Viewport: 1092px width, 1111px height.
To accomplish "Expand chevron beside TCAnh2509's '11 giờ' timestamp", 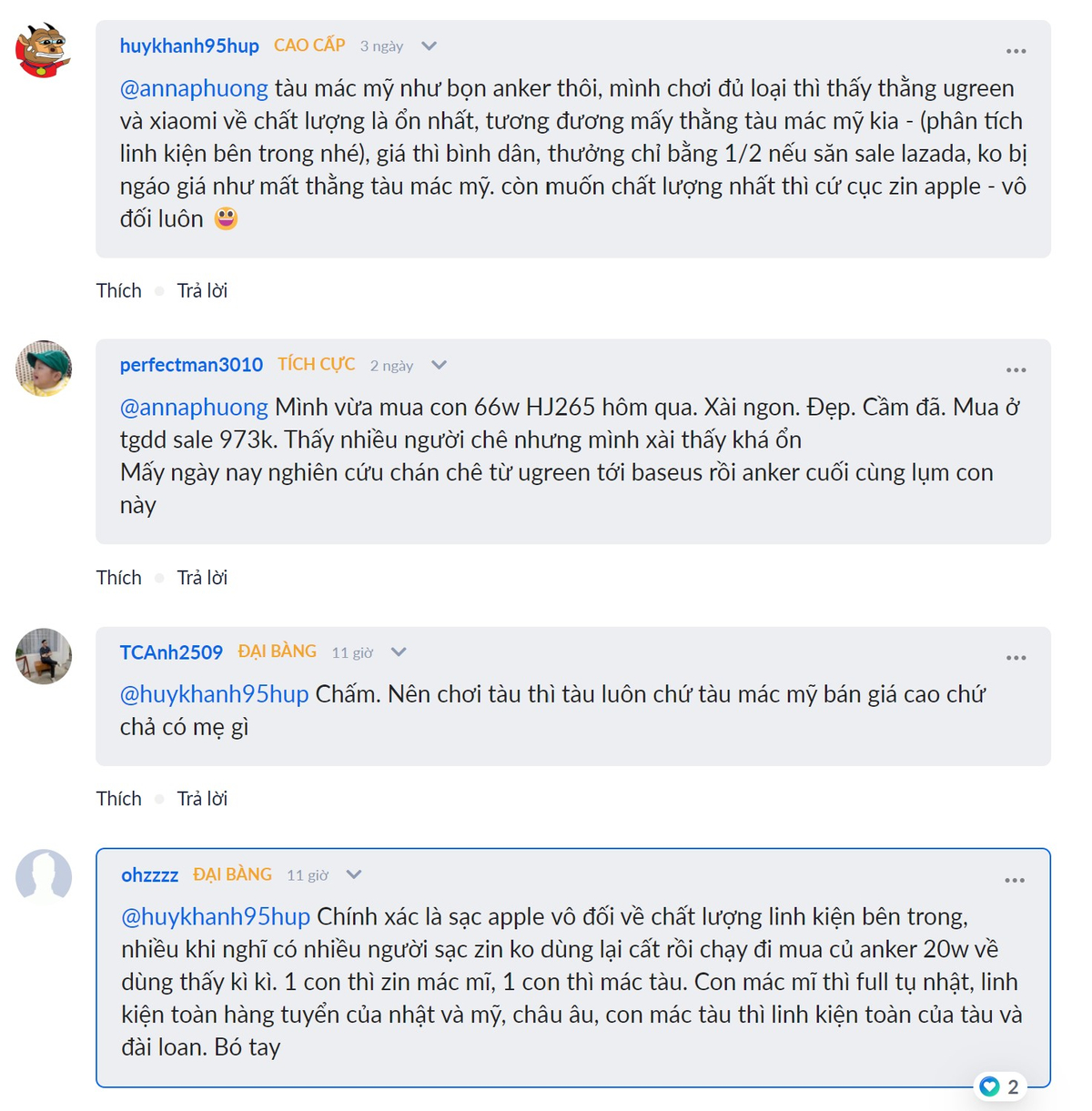I will coord(399,652).
